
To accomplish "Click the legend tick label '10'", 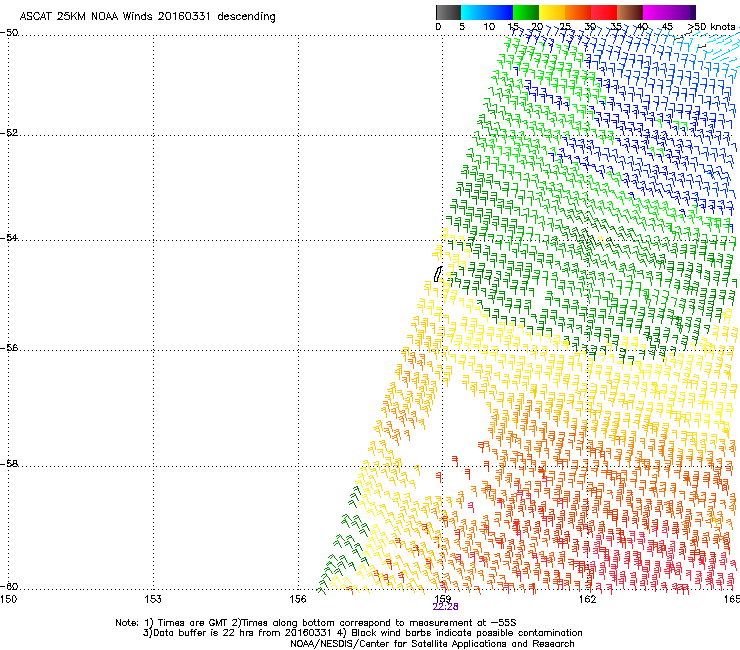I will [x=489, y=27].
